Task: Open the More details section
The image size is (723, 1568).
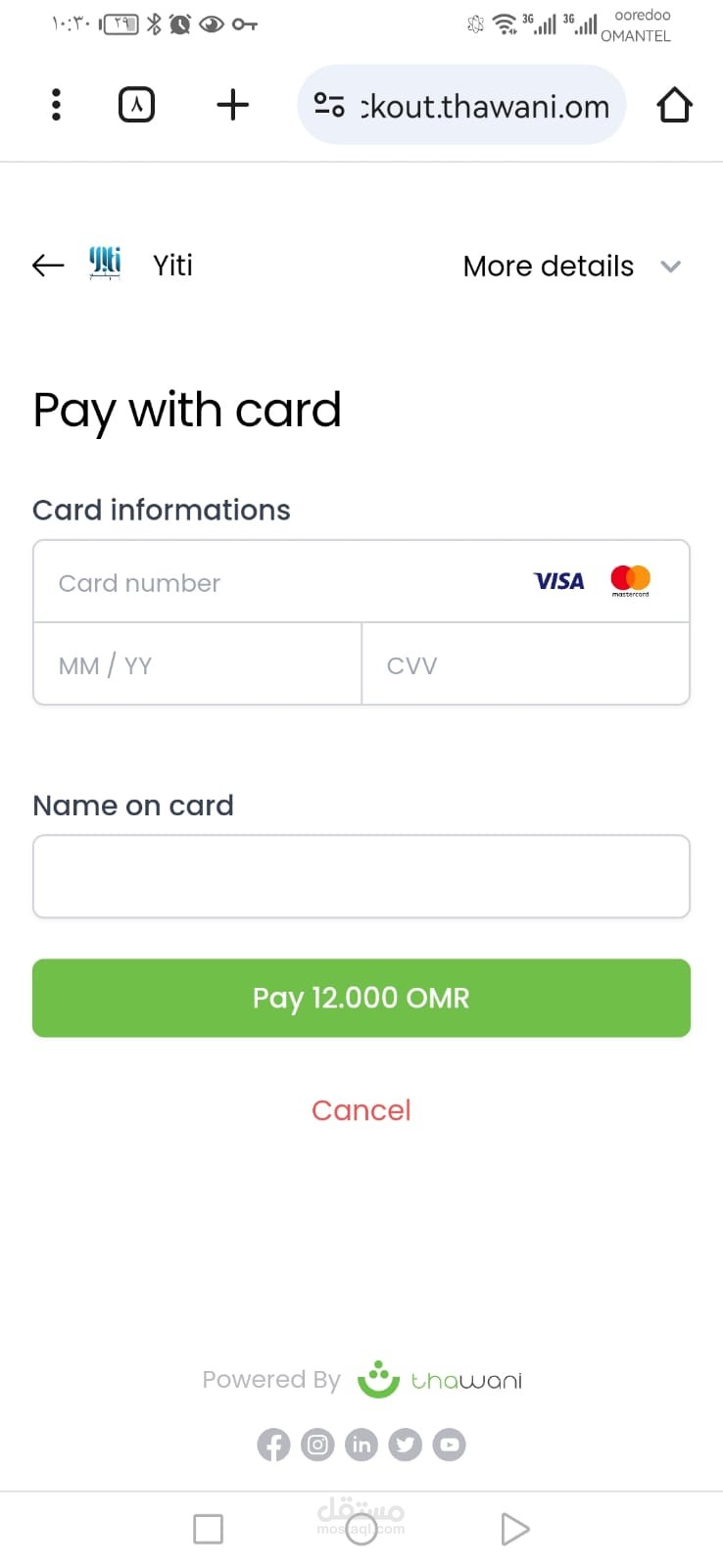Action: point(549,266)
